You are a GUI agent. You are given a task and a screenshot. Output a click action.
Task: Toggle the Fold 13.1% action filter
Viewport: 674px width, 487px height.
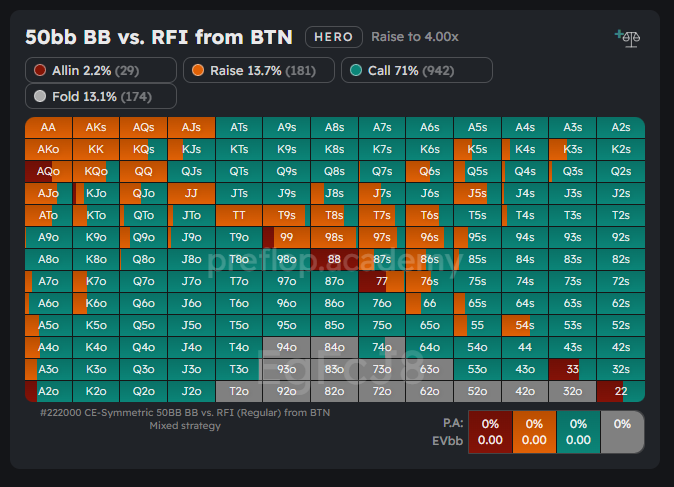[x=100, y=96]
